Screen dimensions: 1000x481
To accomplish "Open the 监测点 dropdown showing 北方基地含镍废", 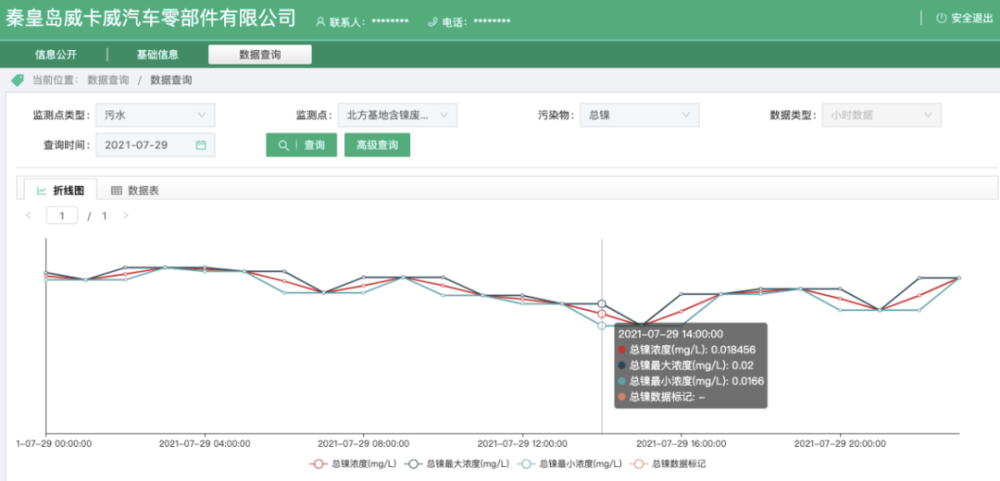I will [397, 115].
